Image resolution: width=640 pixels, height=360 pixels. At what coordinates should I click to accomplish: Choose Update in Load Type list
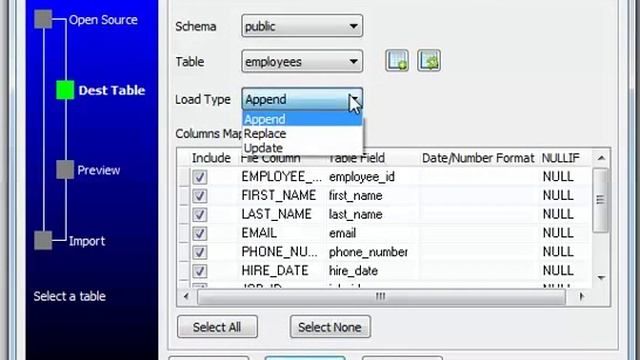302,148
